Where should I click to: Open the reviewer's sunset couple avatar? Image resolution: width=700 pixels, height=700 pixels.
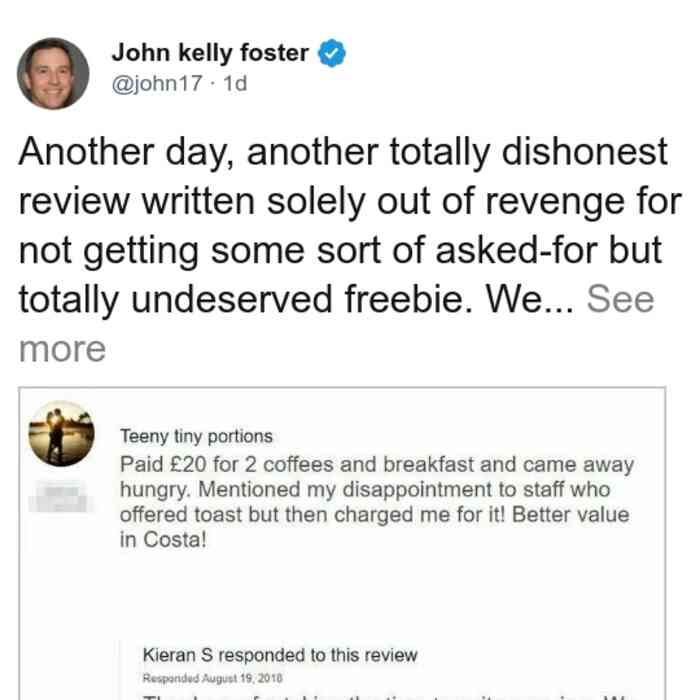pyautogui.click(x=62, y=433)
